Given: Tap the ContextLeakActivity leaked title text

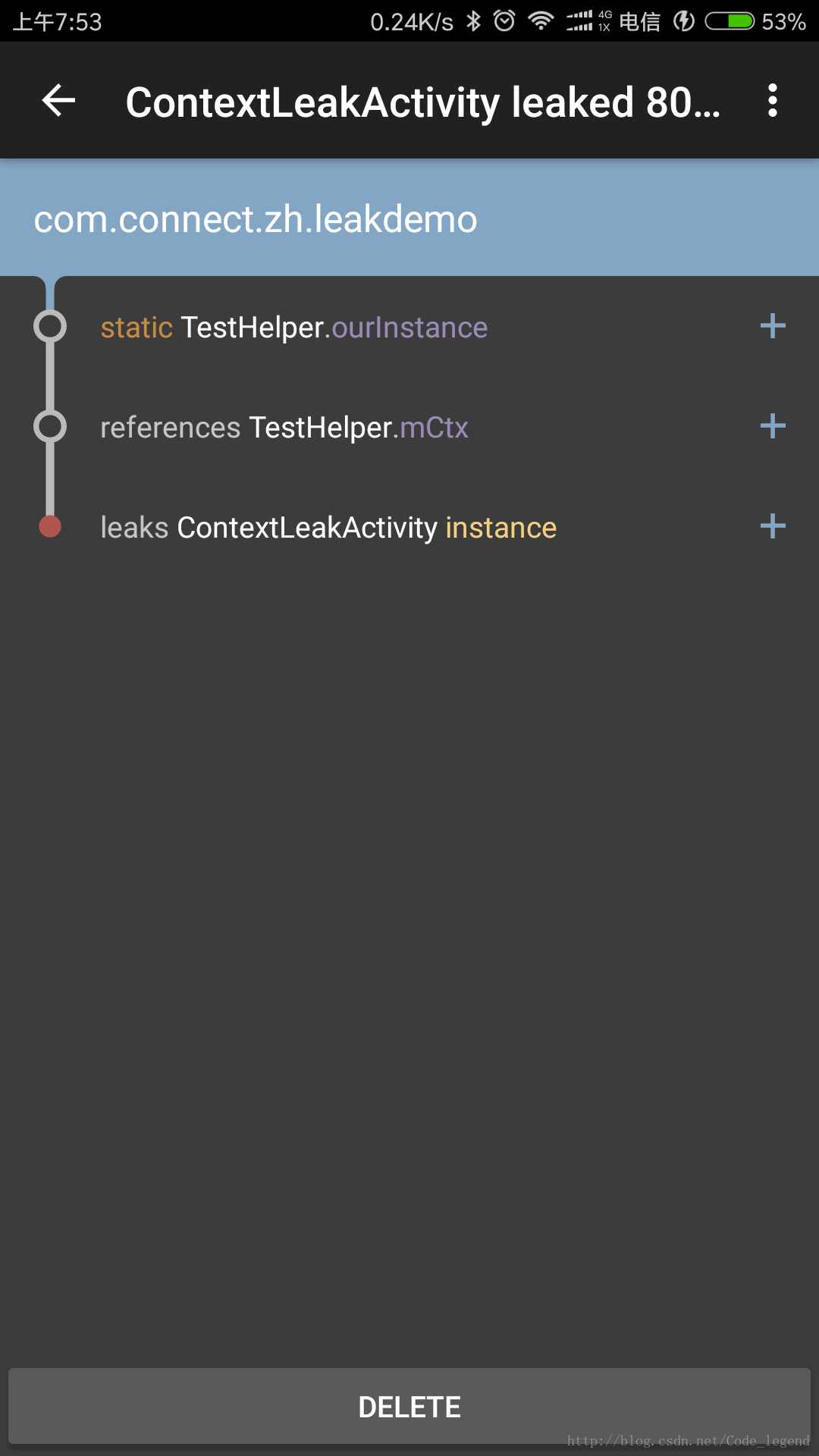Looking at the screenshot, I should point(422,102).
